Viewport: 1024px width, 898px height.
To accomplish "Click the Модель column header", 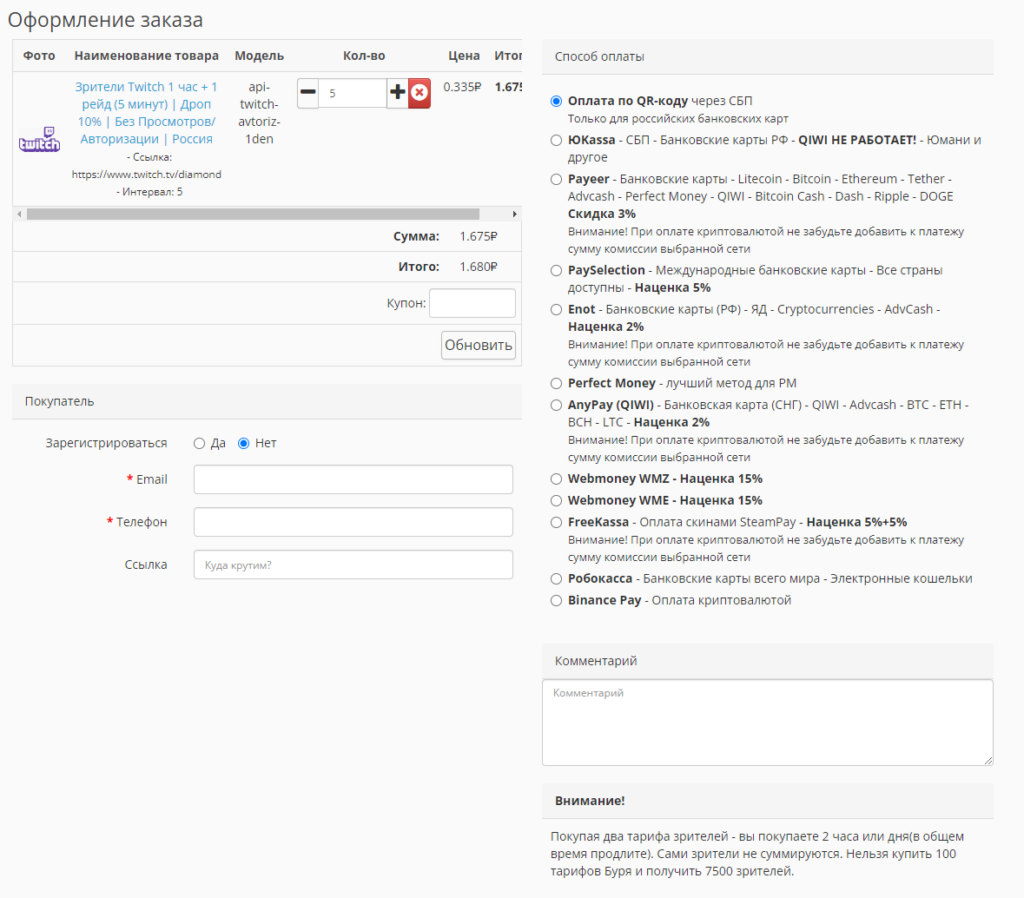I will pyautogui.click(x=259, y=56).
